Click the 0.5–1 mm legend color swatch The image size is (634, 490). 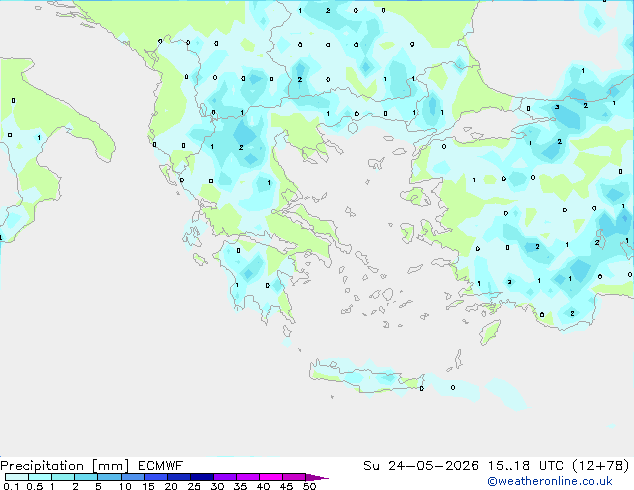coord(40,477)
